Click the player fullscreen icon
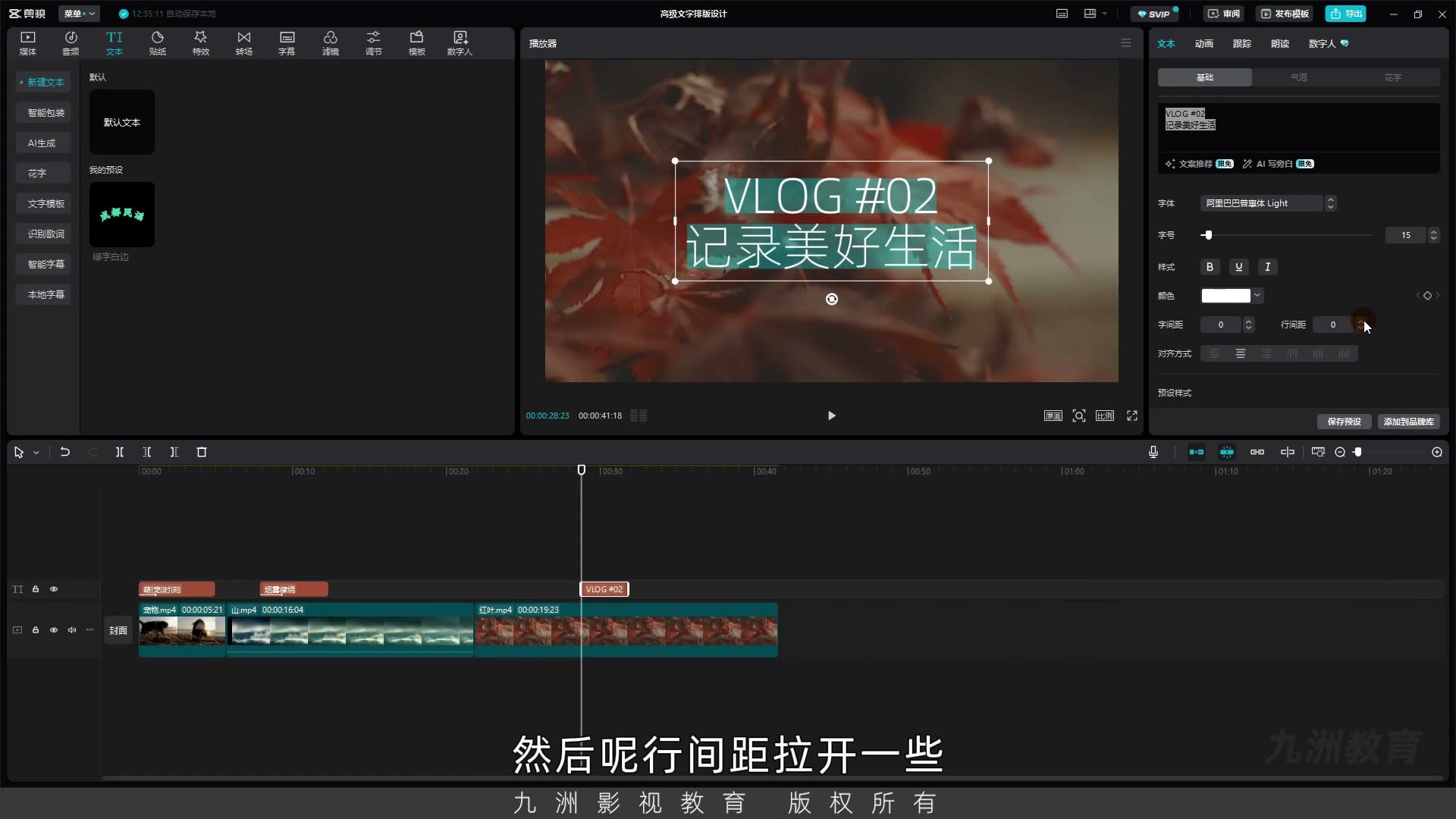The width and height of the screenshot is (1456, 819). pyautogui.click(x=1132, y=416)
